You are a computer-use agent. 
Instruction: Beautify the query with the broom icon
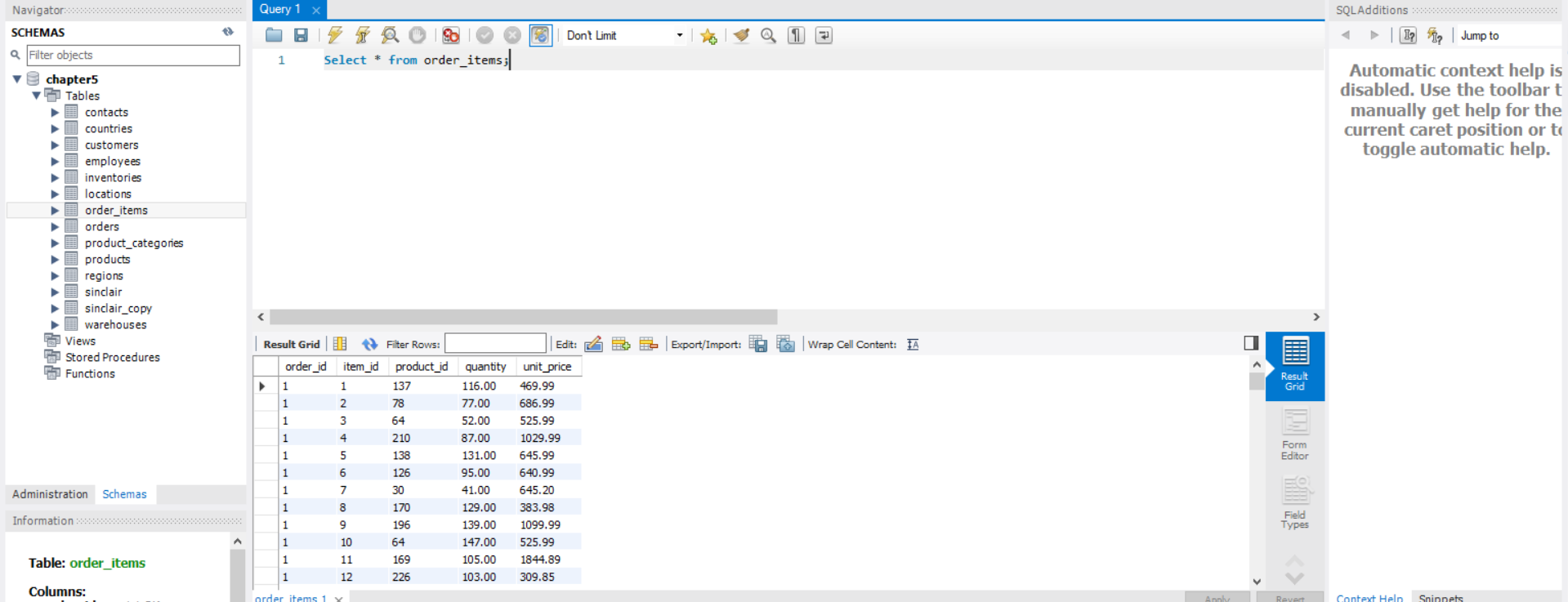point(741,35)
